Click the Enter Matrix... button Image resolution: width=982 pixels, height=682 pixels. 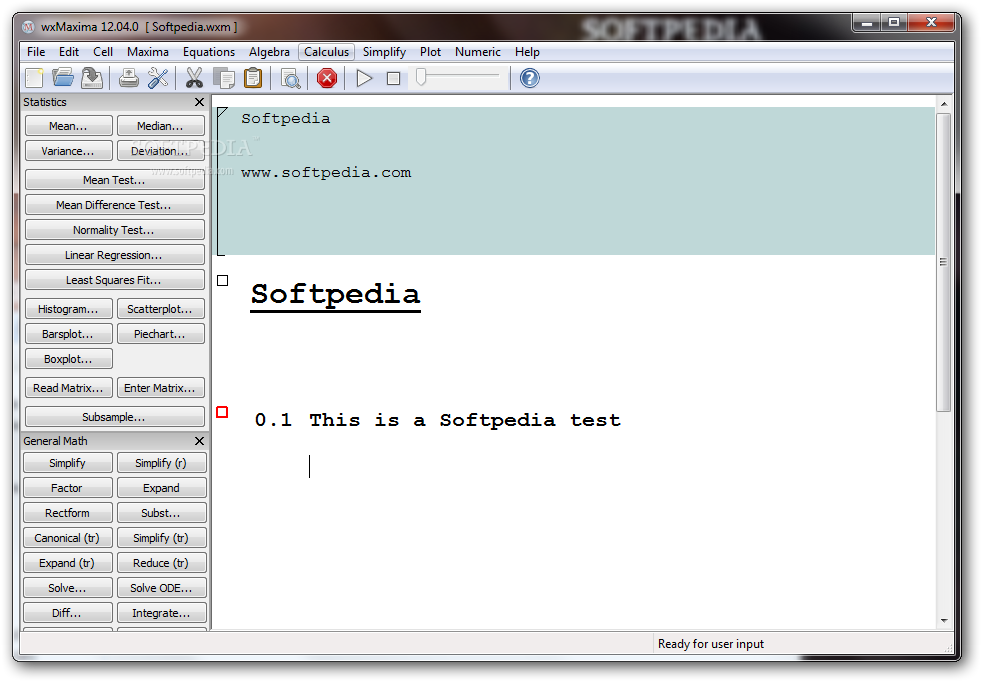click(x=161, y=388)
